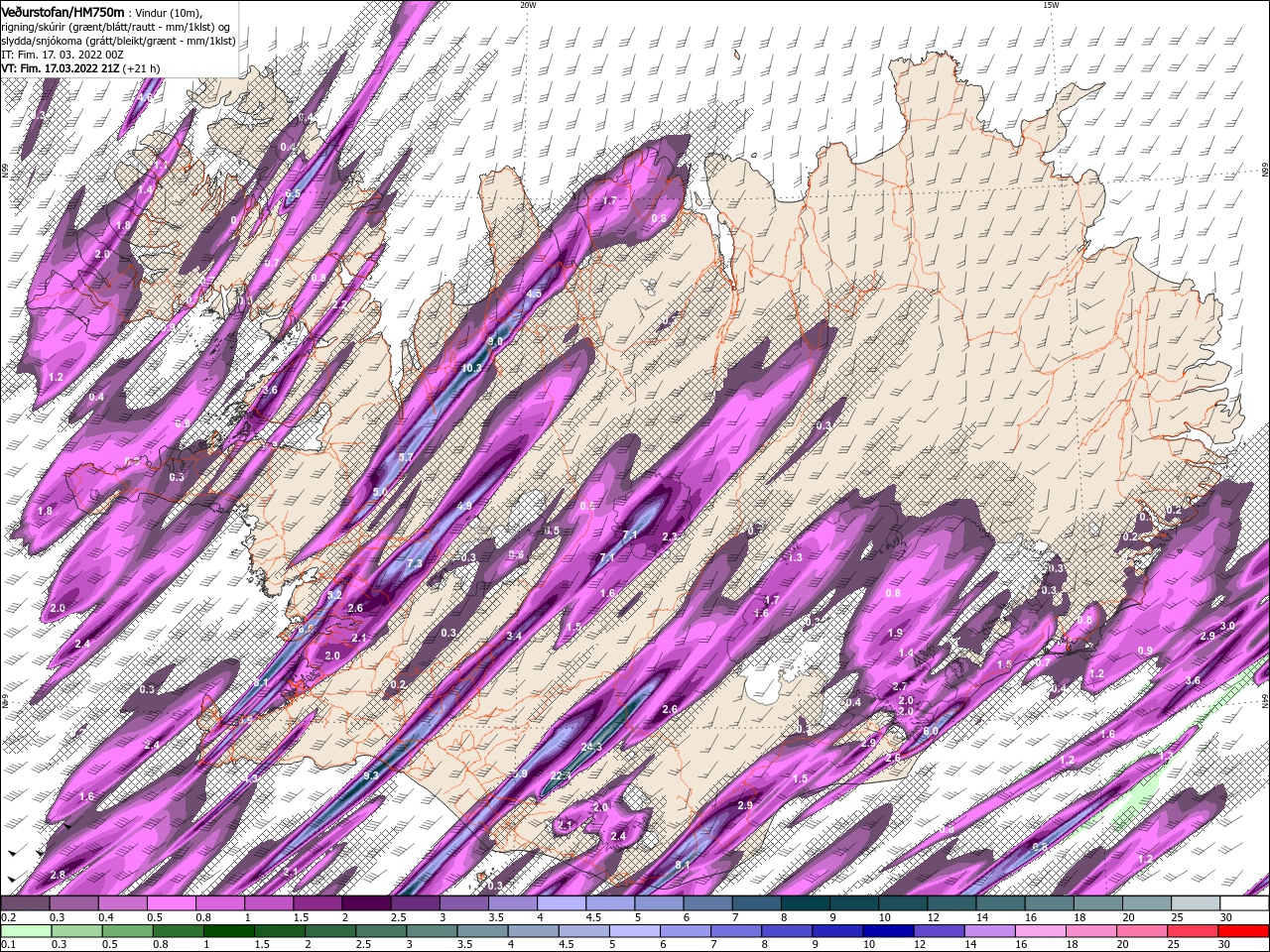The height and width of the screenshot is (952, 1270).
Task: Click the '(+21 h)' forecast offset text
Action: click(142, 68)
